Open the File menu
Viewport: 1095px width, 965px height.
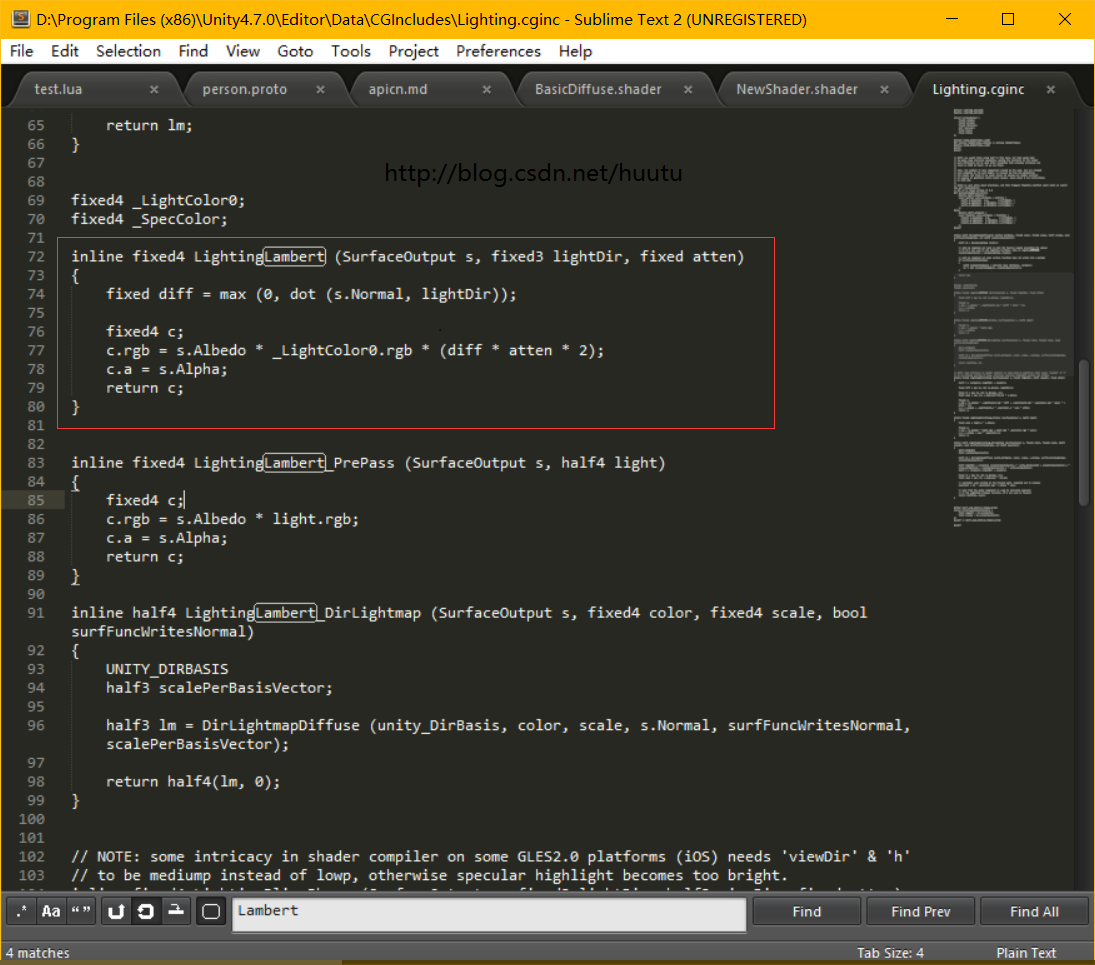[22, 51]
